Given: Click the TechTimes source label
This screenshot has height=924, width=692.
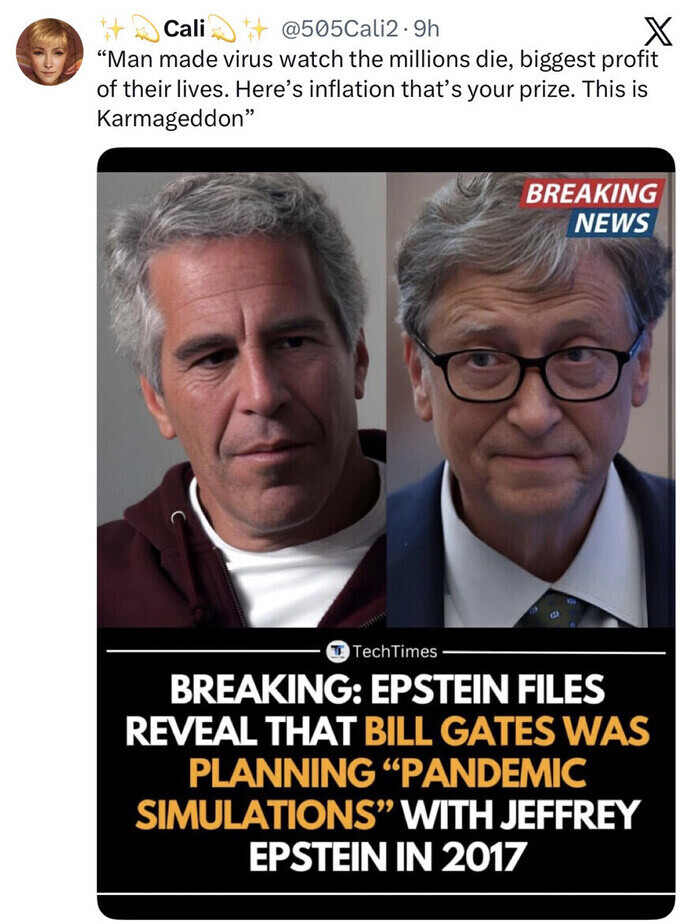Looking at the screenshot, I should [394, 651].
